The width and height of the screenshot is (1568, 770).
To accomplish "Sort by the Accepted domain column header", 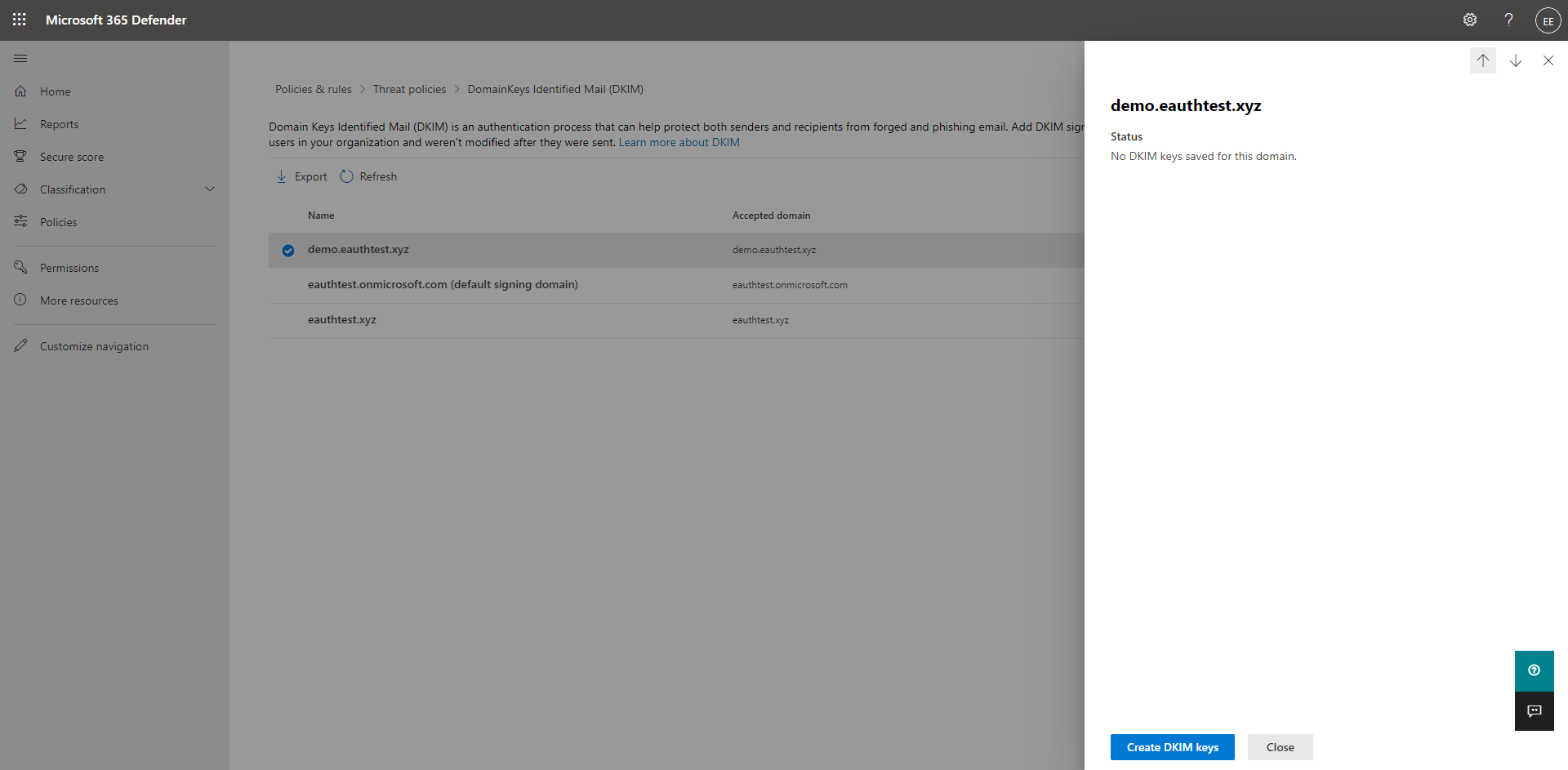I will coord(772,216).
